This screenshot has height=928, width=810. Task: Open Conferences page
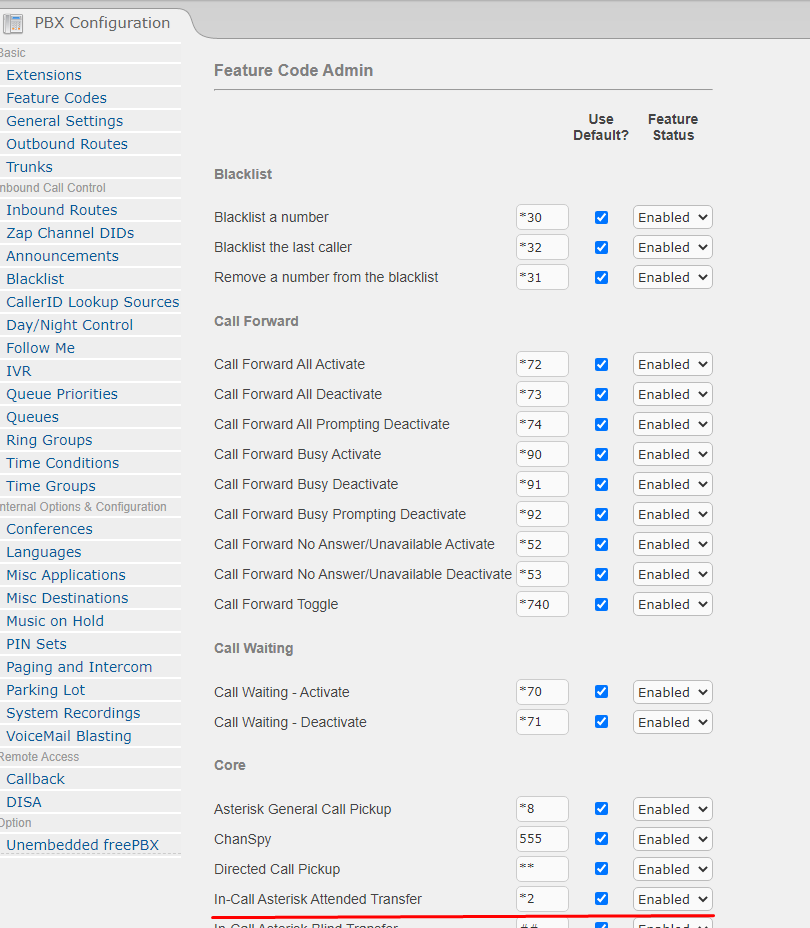click(49, 530)
